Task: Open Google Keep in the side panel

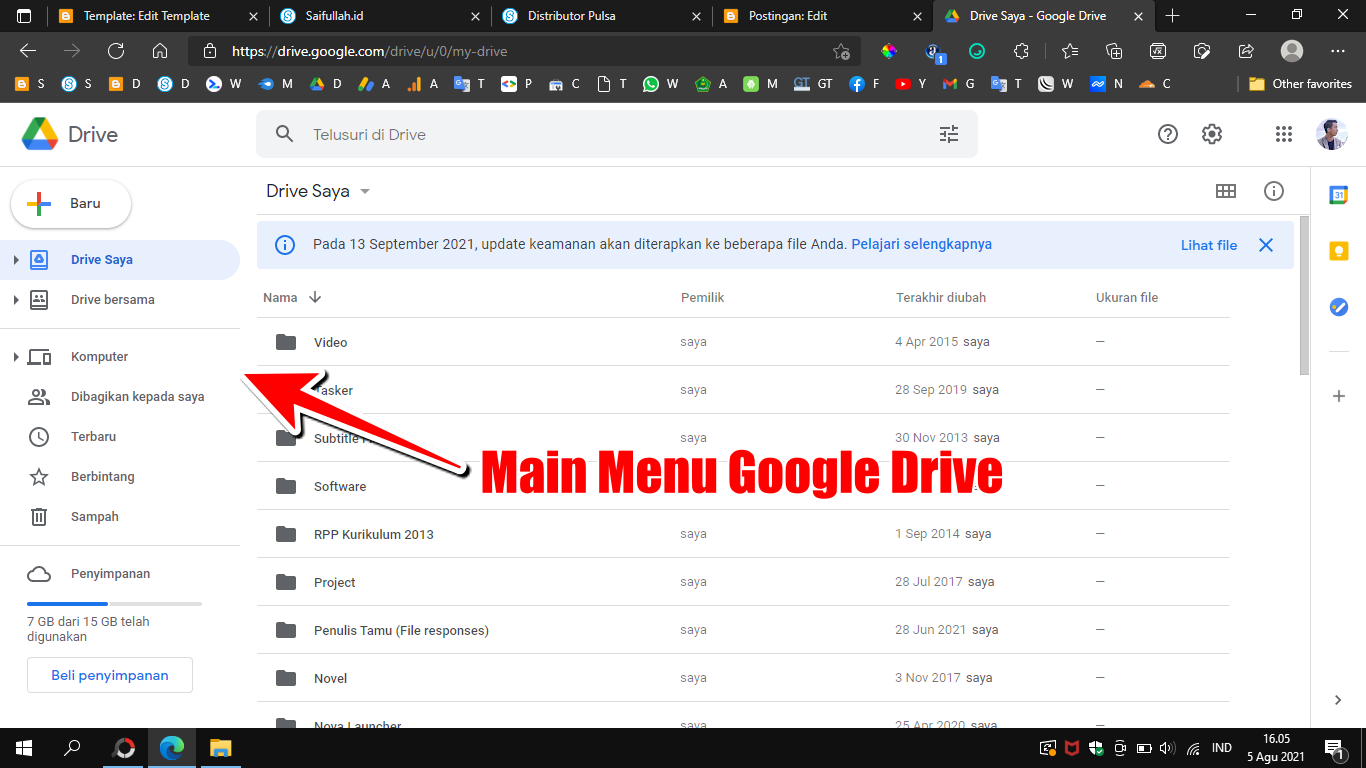Action: [1338, 251]
